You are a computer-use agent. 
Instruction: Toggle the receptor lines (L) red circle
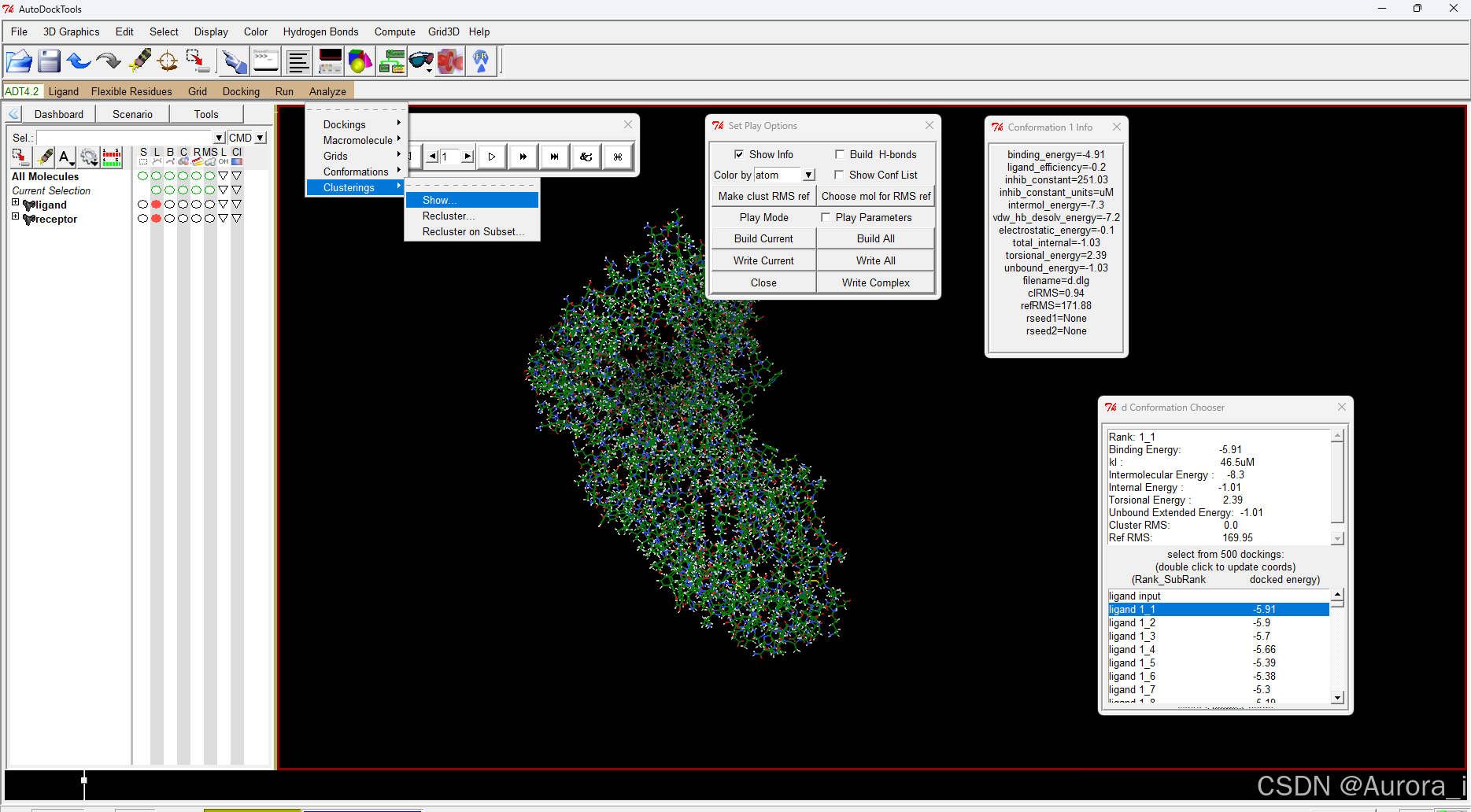coord(156,219)
